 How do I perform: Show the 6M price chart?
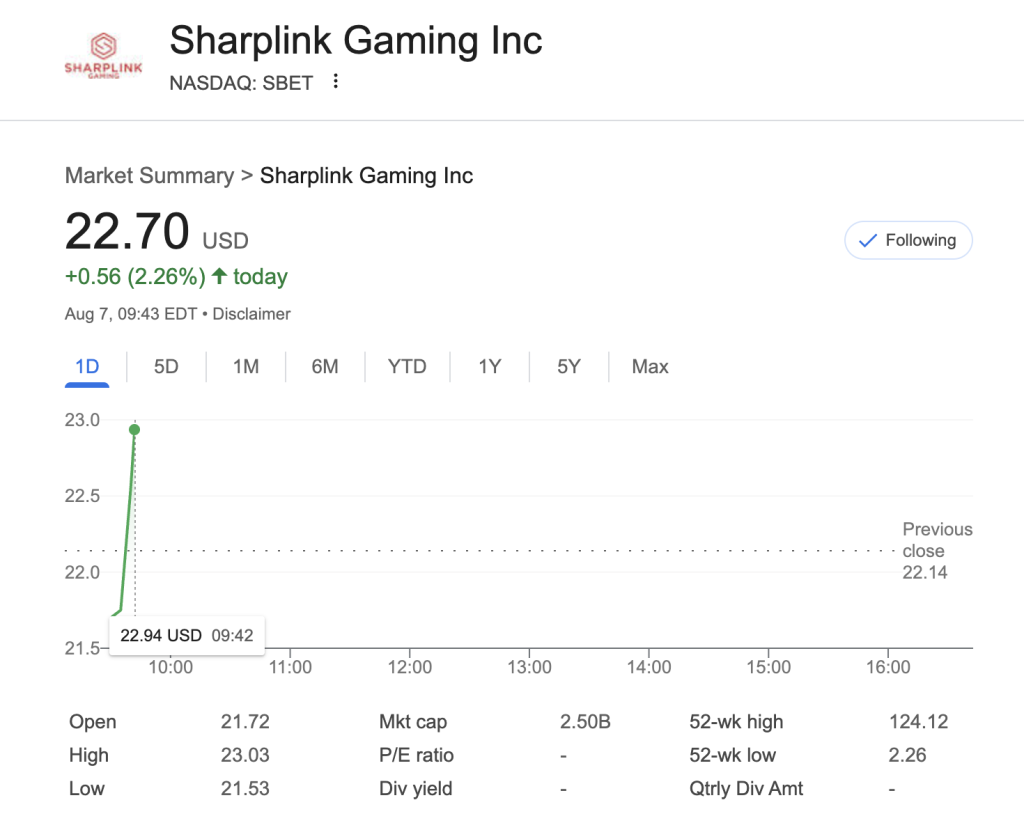pos(325,367)
